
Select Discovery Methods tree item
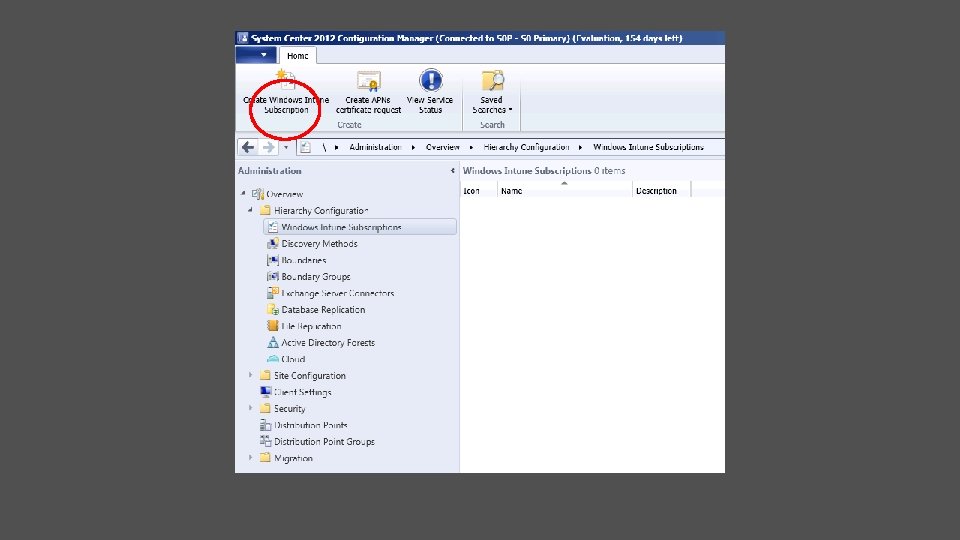[319, 244]
